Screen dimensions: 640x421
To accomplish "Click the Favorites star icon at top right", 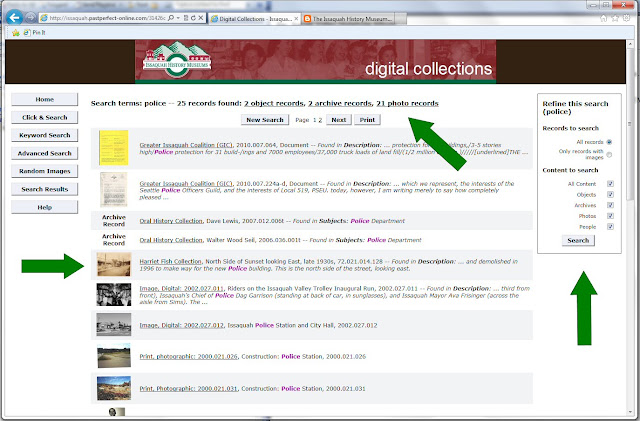I will (615, 18).
